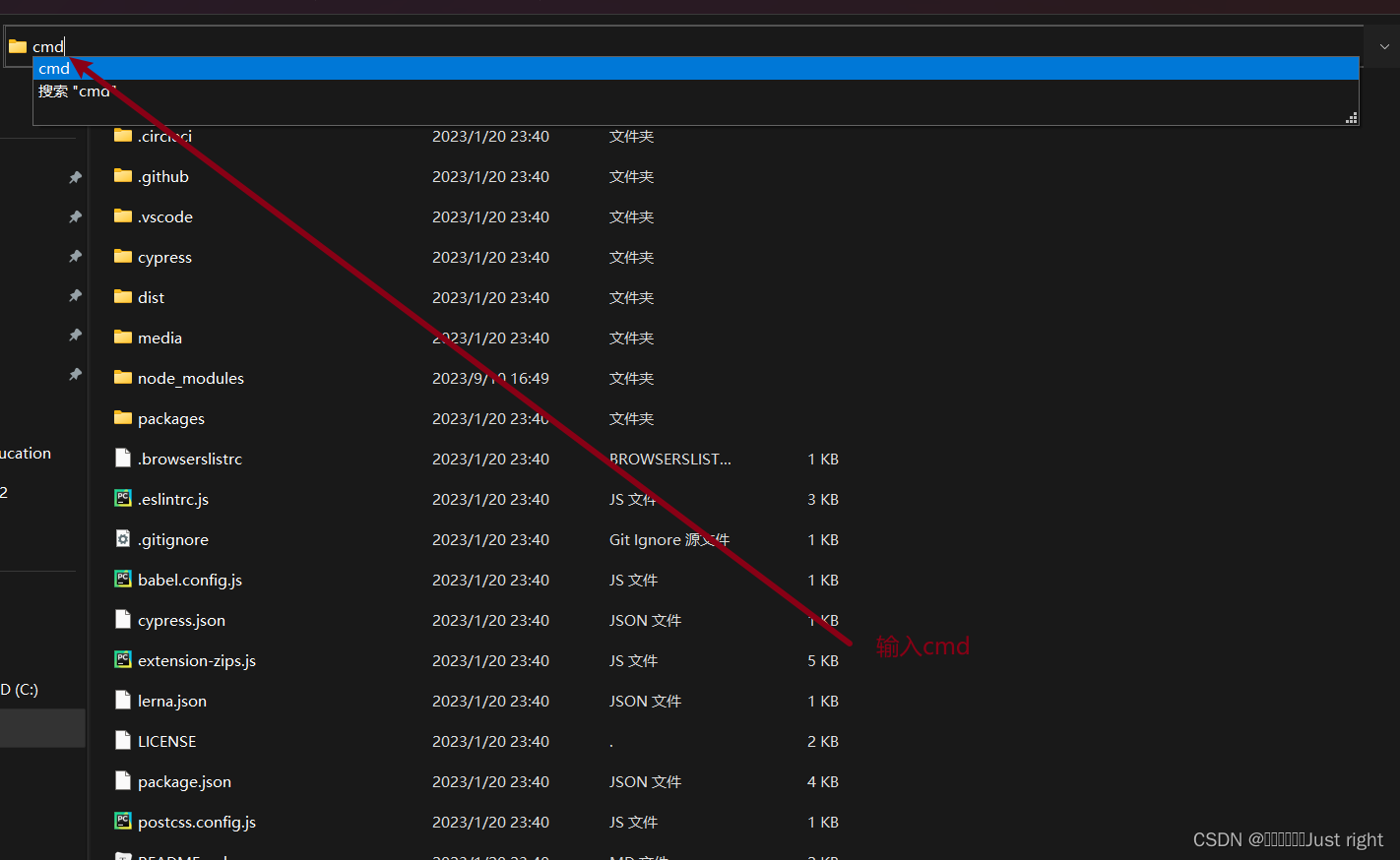Click the lerna.json file icon
The height and width of the screenshot is (860, 1400).
coord(123,701)
